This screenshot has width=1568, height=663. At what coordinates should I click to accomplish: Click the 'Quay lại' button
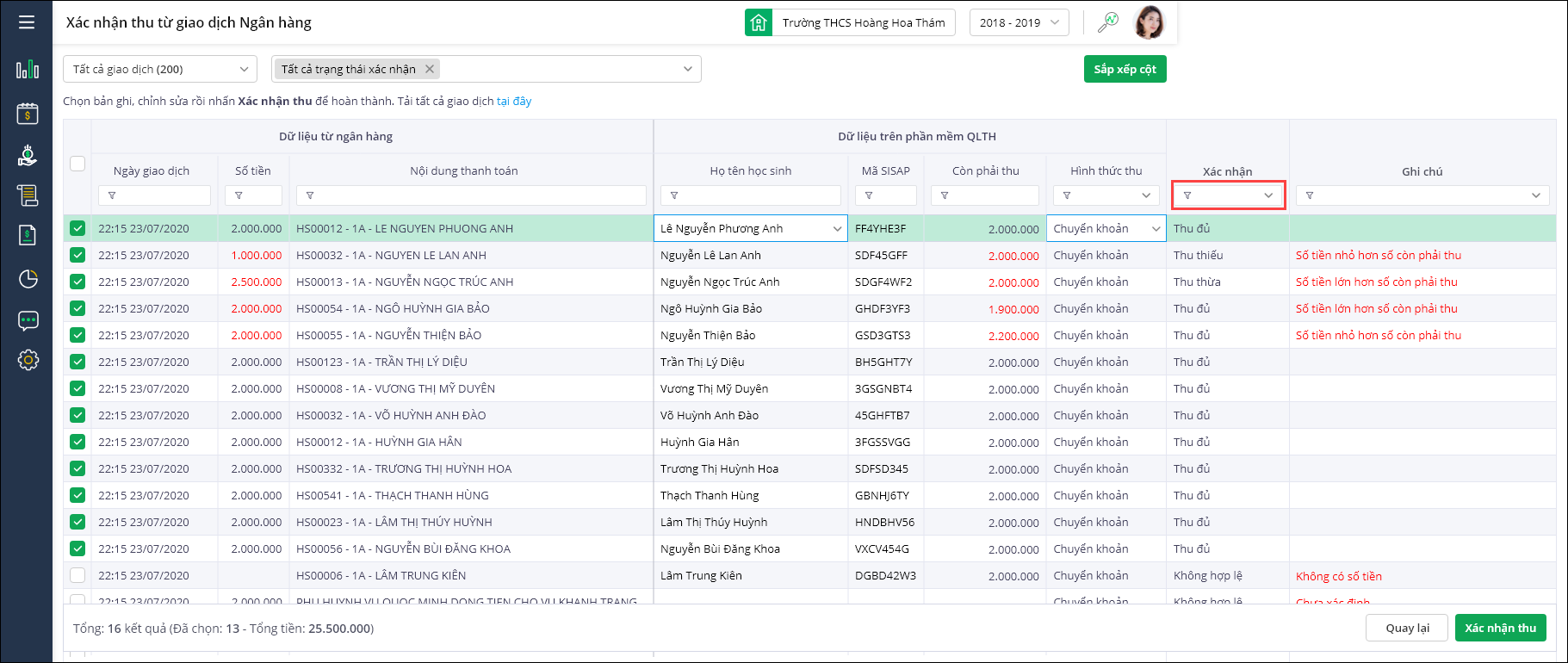(1407, 628)
